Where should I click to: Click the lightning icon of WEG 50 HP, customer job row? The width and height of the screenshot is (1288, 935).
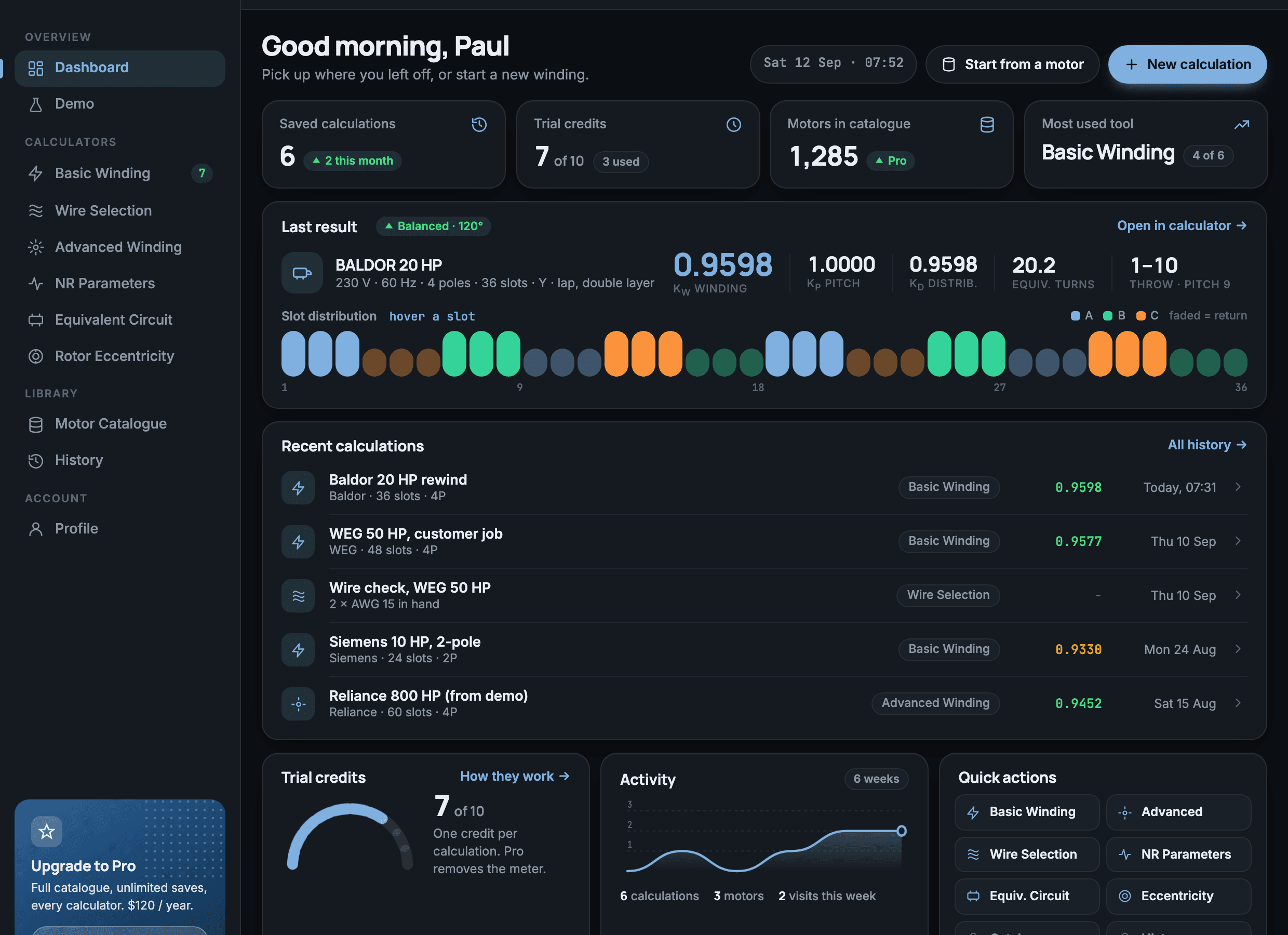click(298, 541)
